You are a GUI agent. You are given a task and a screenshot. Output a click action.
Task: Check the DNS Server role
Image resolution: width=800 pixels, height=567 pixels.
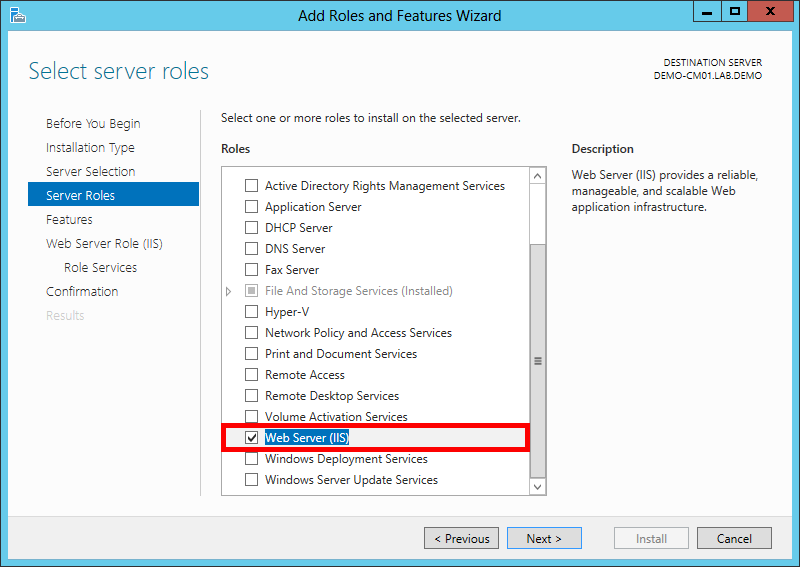pos(252,249)
